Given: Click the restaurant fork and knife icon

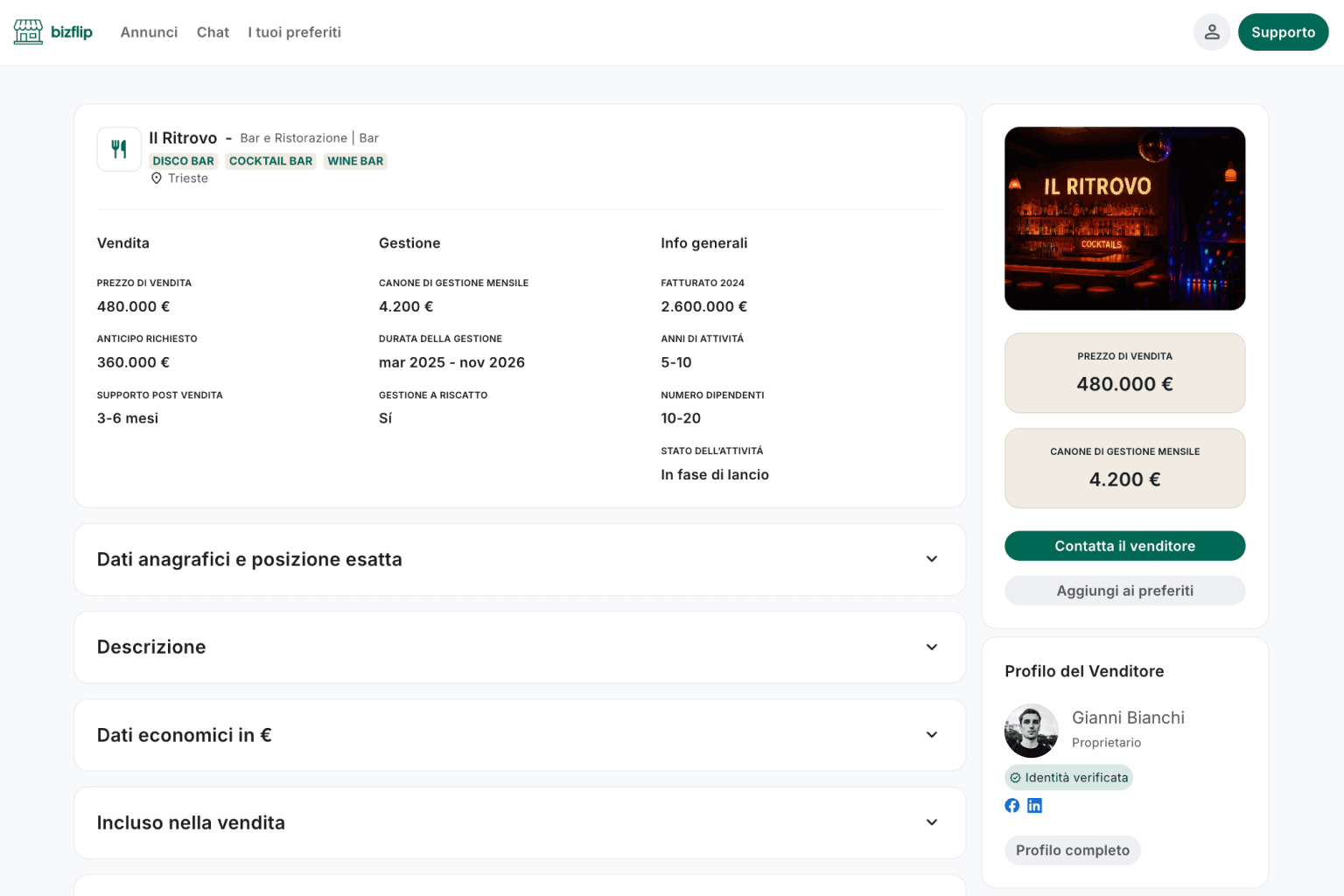Looking at the screenshot, I should (x=119, y=150).
